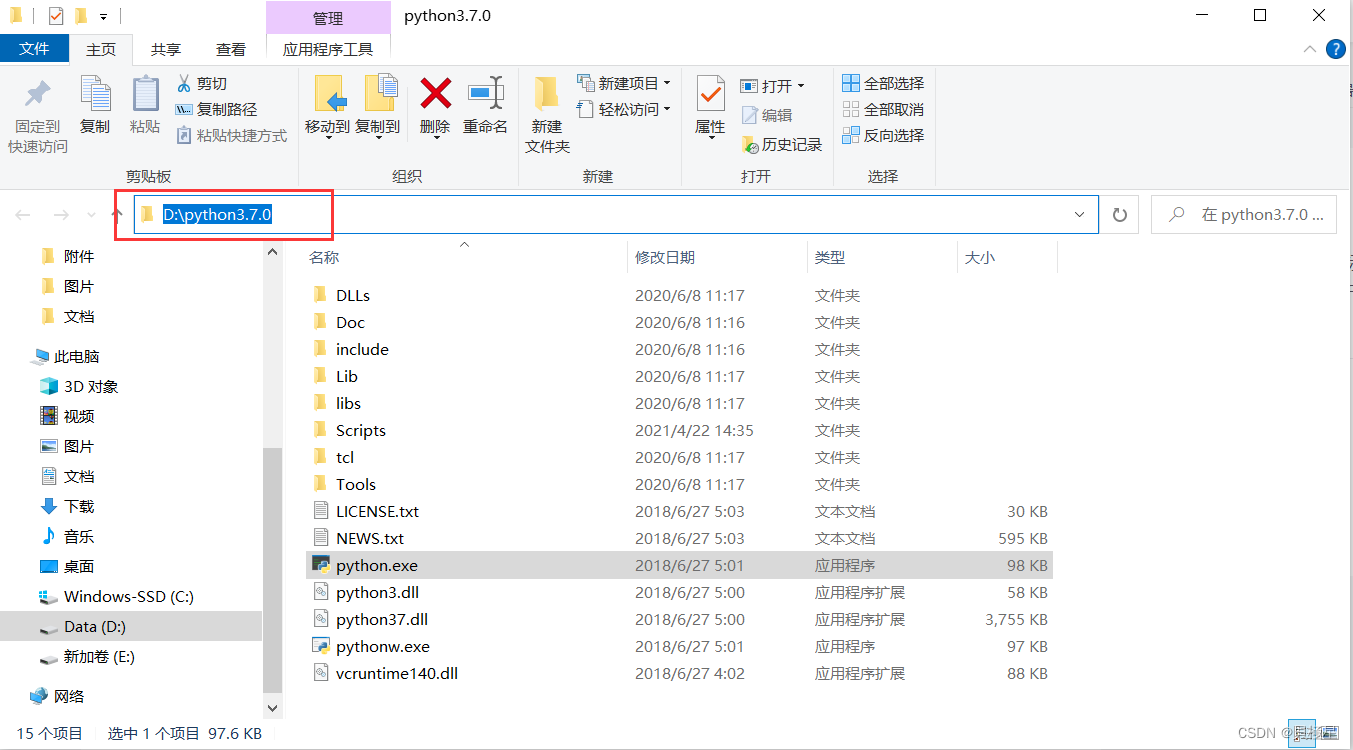Switch to the Share (共享) tab
Screen dimensions: 1353x750
[x=166, y=49]
